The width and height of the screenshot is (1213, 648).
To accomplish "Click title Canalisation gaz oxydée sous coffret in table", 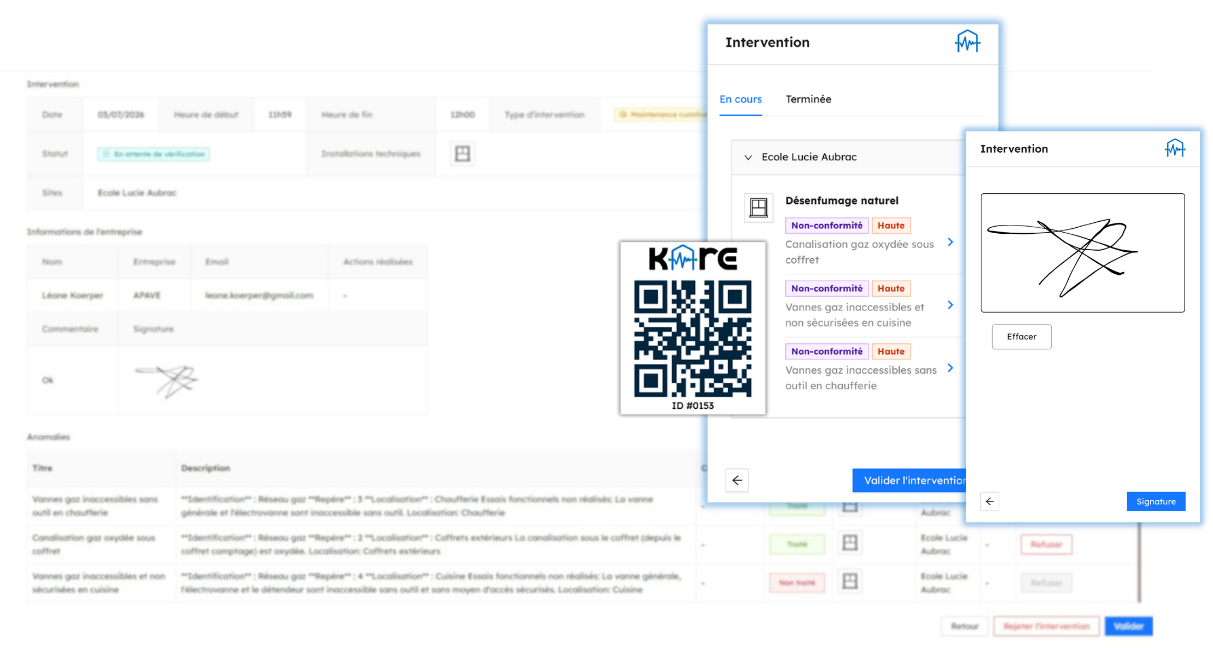I will click(x=94, y=544).
